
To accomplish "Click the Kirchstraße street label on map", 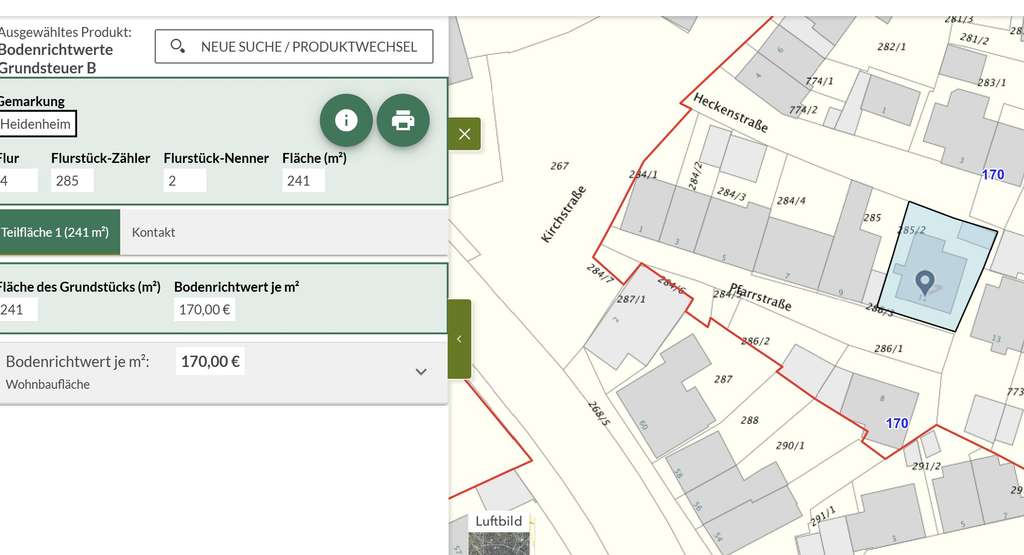I will [x=564, y=215].
